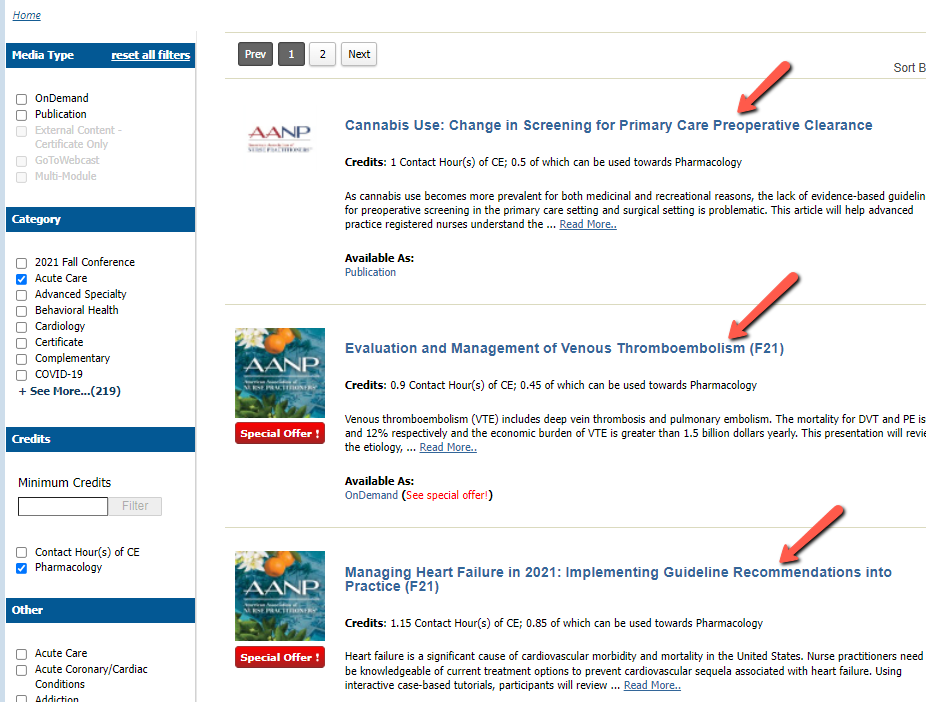Image resolution: width=926 pixels, height=702 pixels.
Task: Click the Category section header
Action: click(x=100, y=219)
